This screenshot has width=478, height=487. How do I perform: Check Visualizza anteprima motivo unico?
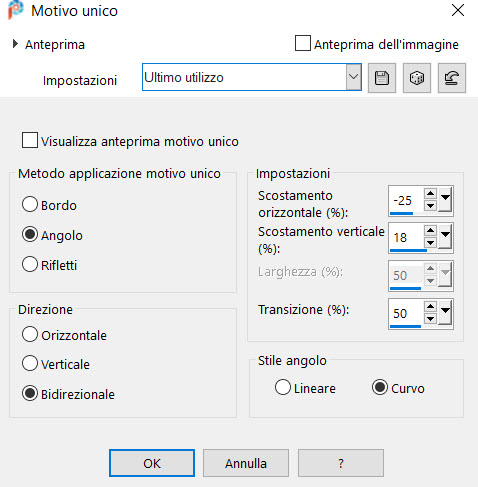(30, 140)
